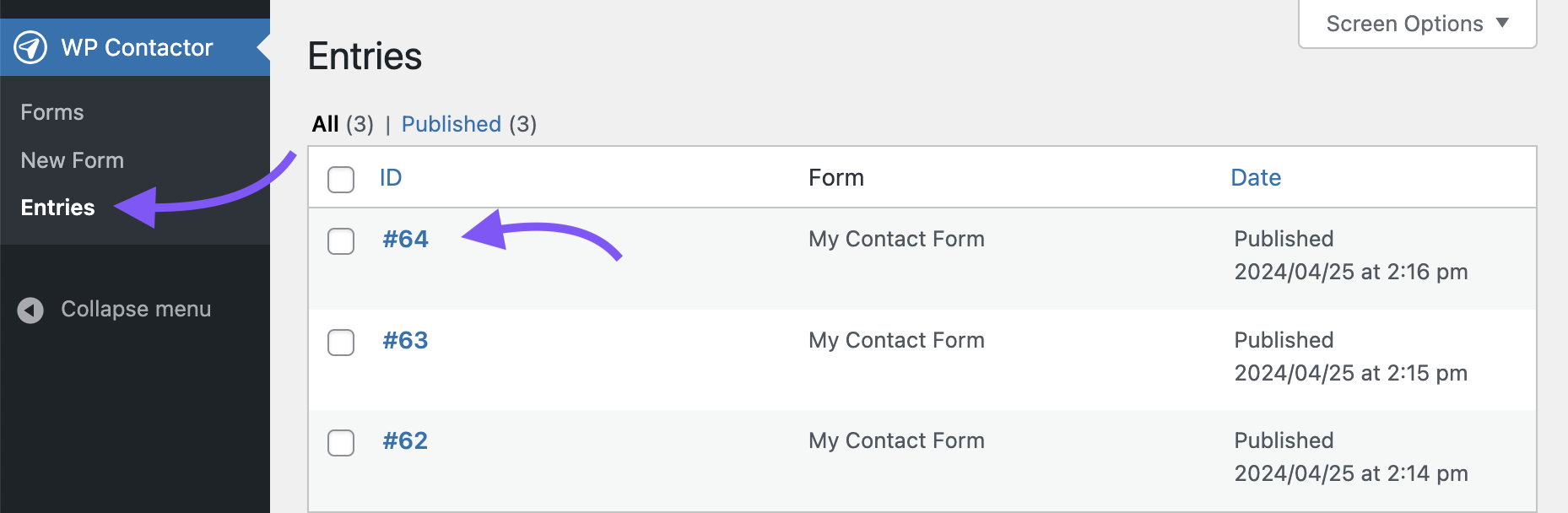Toggle the select-all entries checkbox
1568x513 pixels.
pyautogui.click(x=341, y=179)
